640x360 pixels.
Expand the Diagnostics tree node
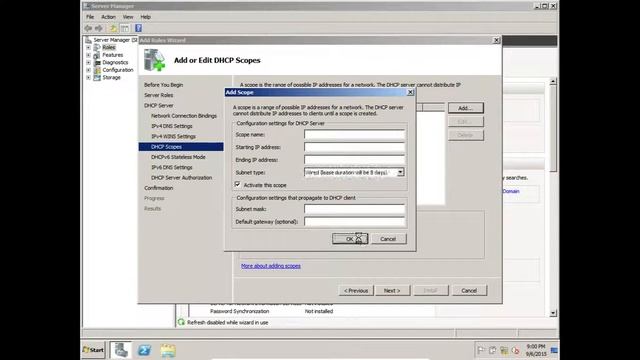click(x=88, y=62)
